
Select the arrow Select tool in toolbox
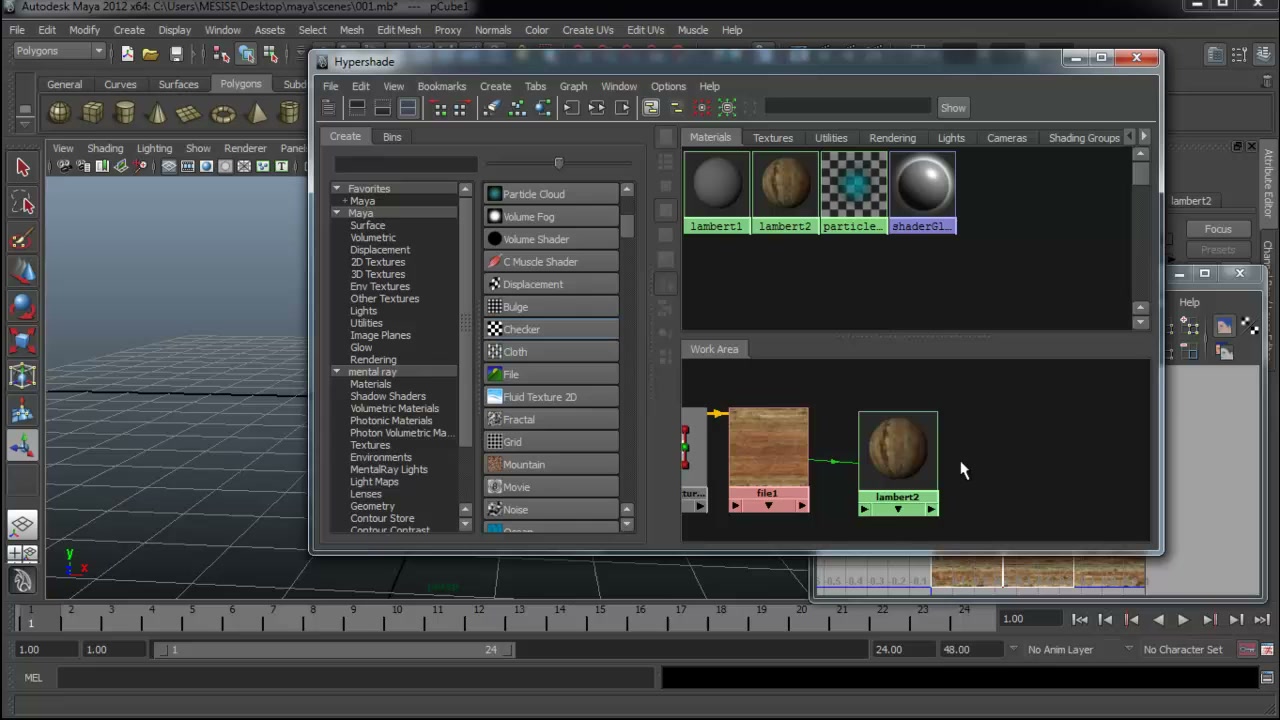pyautogui.click(x=23, y=168)
